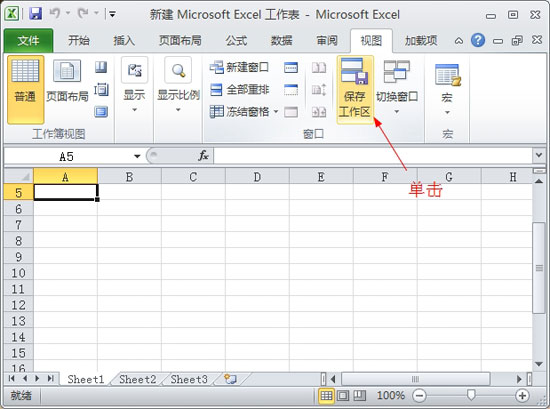Click the Select All corner cell
This screenshot has width=550, height=409.
[x=19, y=176]
